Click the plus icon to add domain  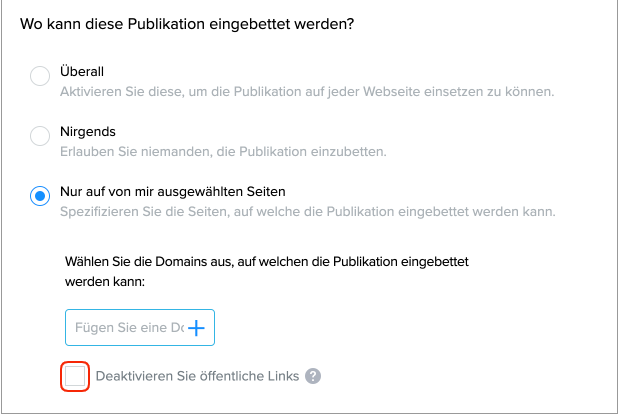tap(197, 327)
